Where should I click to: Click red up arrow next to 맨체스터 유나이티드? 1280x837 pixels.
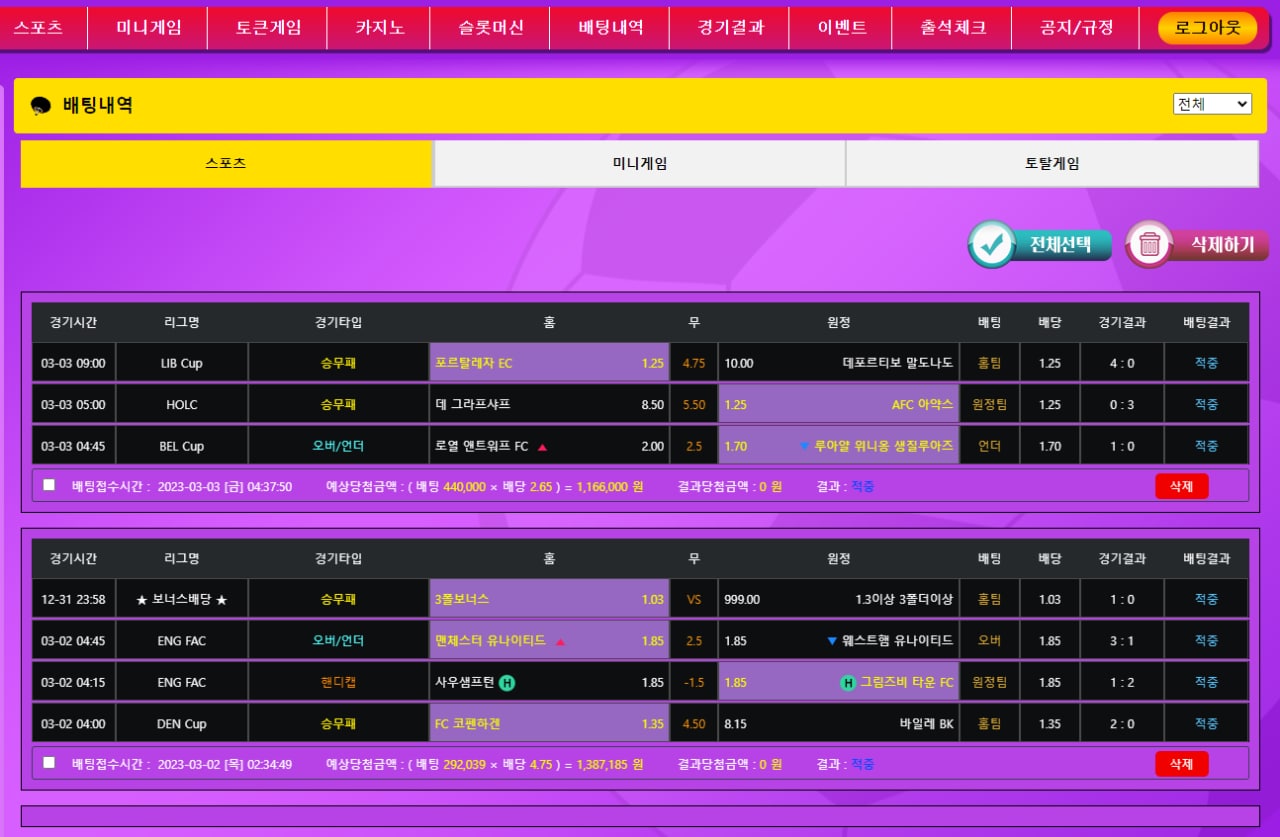coord(560,641)
